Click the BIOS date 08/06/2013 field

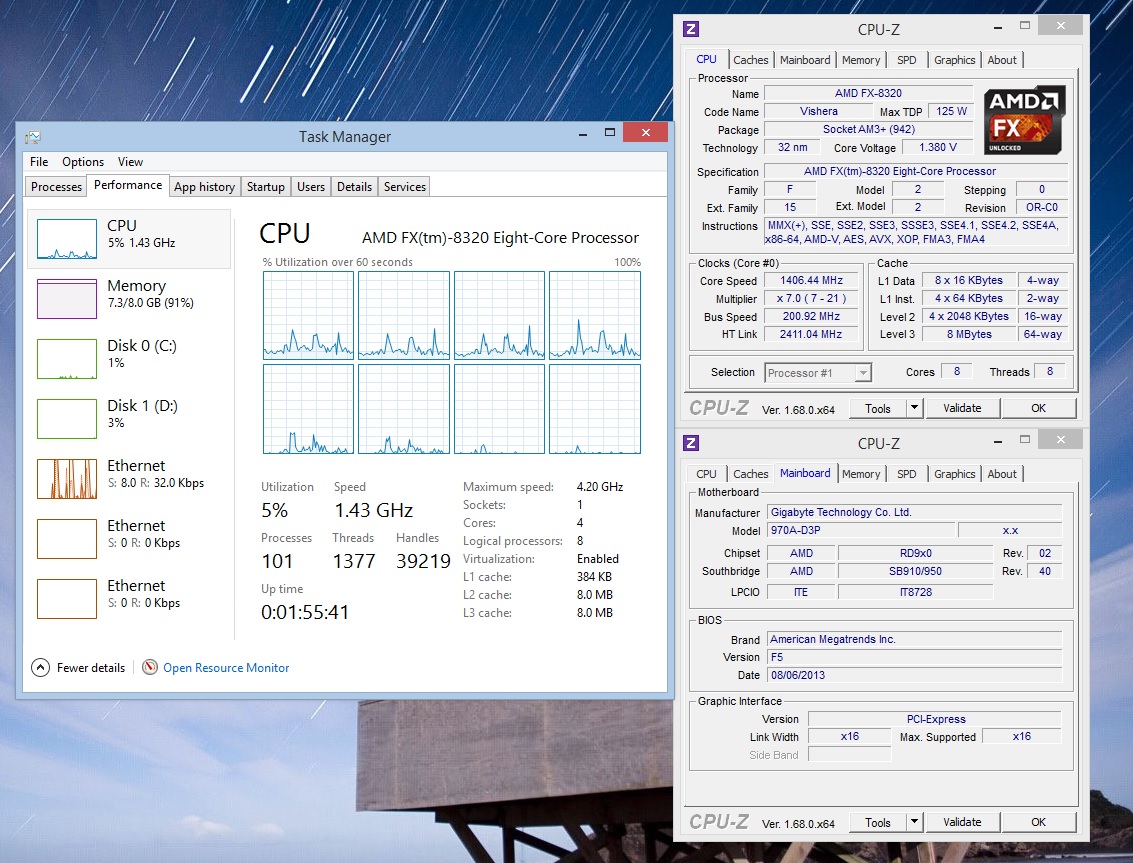914,675
